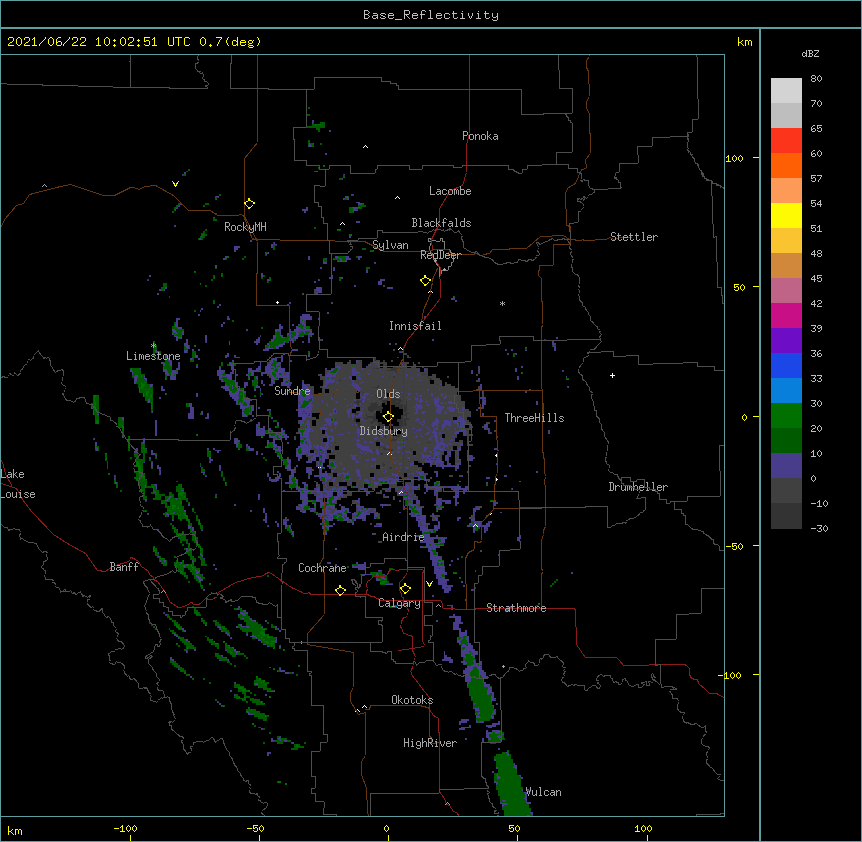Viewport: 862px width, 842px height.
Task: Select the dark orange legend swatch
Action: coord(786,165)
